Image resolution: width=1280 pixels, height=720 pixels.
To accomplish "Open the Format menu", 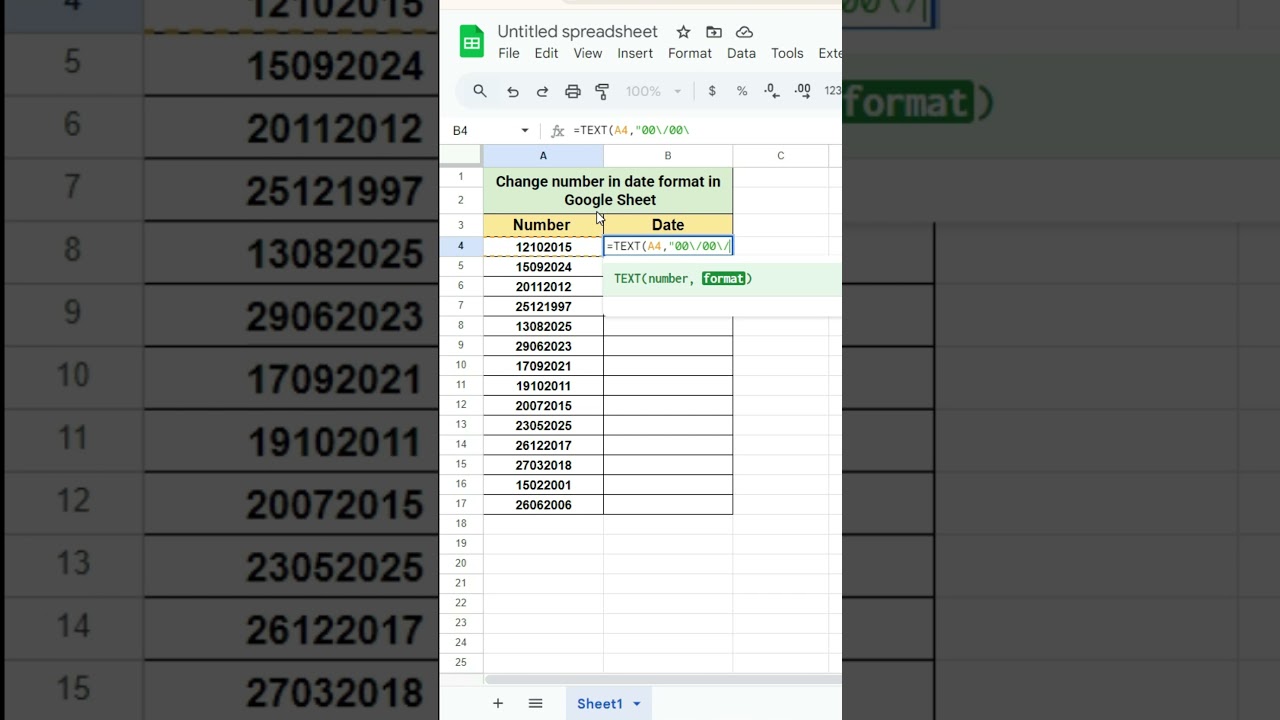I will [x=690, y=53].
